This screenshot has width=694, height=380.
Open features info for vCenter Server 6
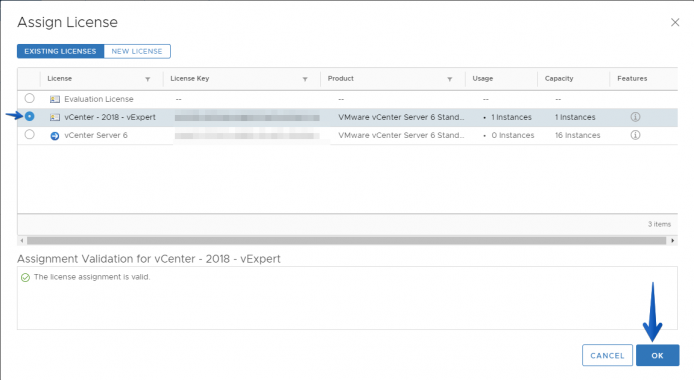tap(635, 135)
